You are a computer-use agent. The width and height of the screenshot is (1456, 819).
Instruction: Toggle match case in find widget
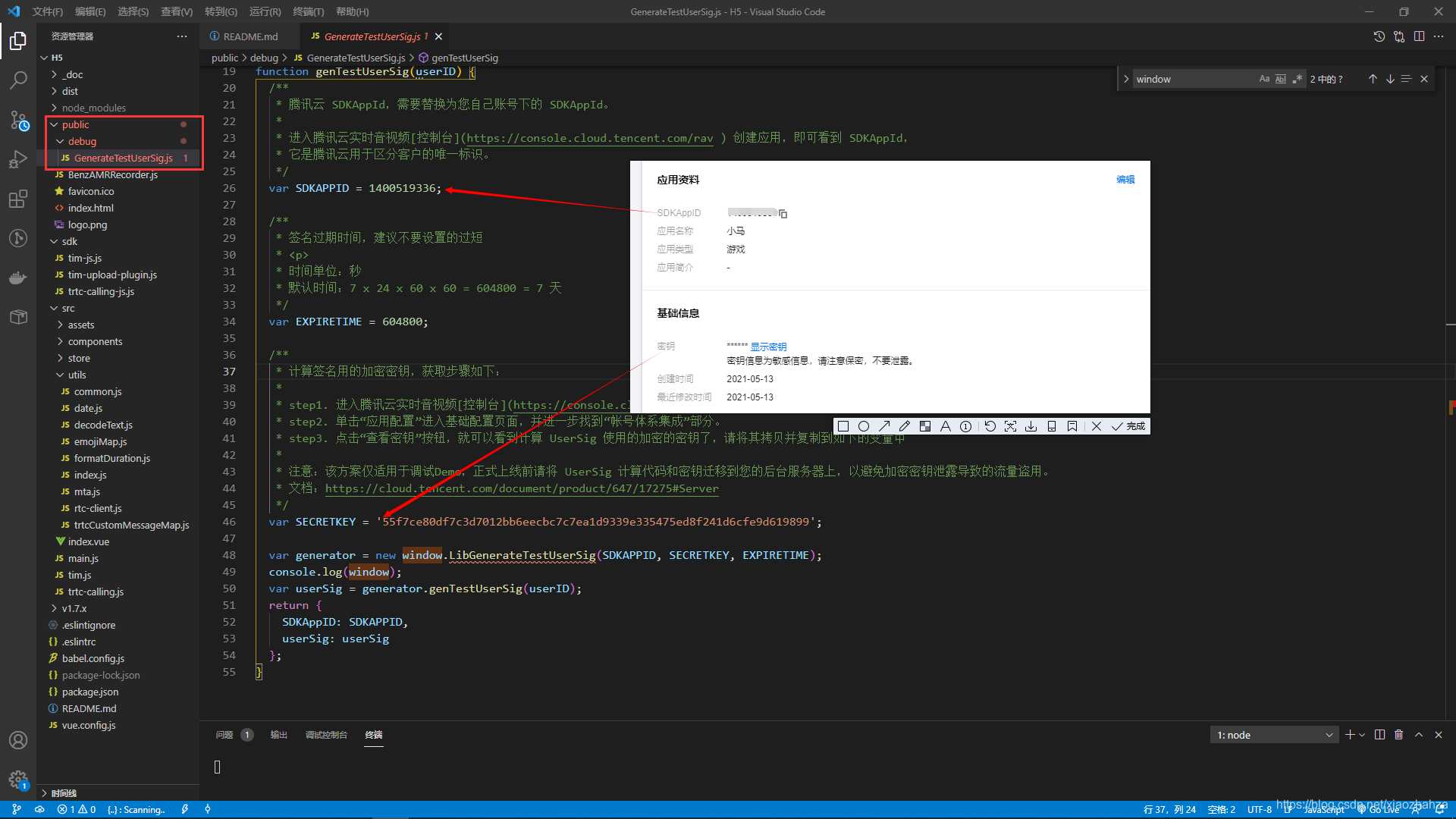pyautogui.click(x=1264, y=79)
